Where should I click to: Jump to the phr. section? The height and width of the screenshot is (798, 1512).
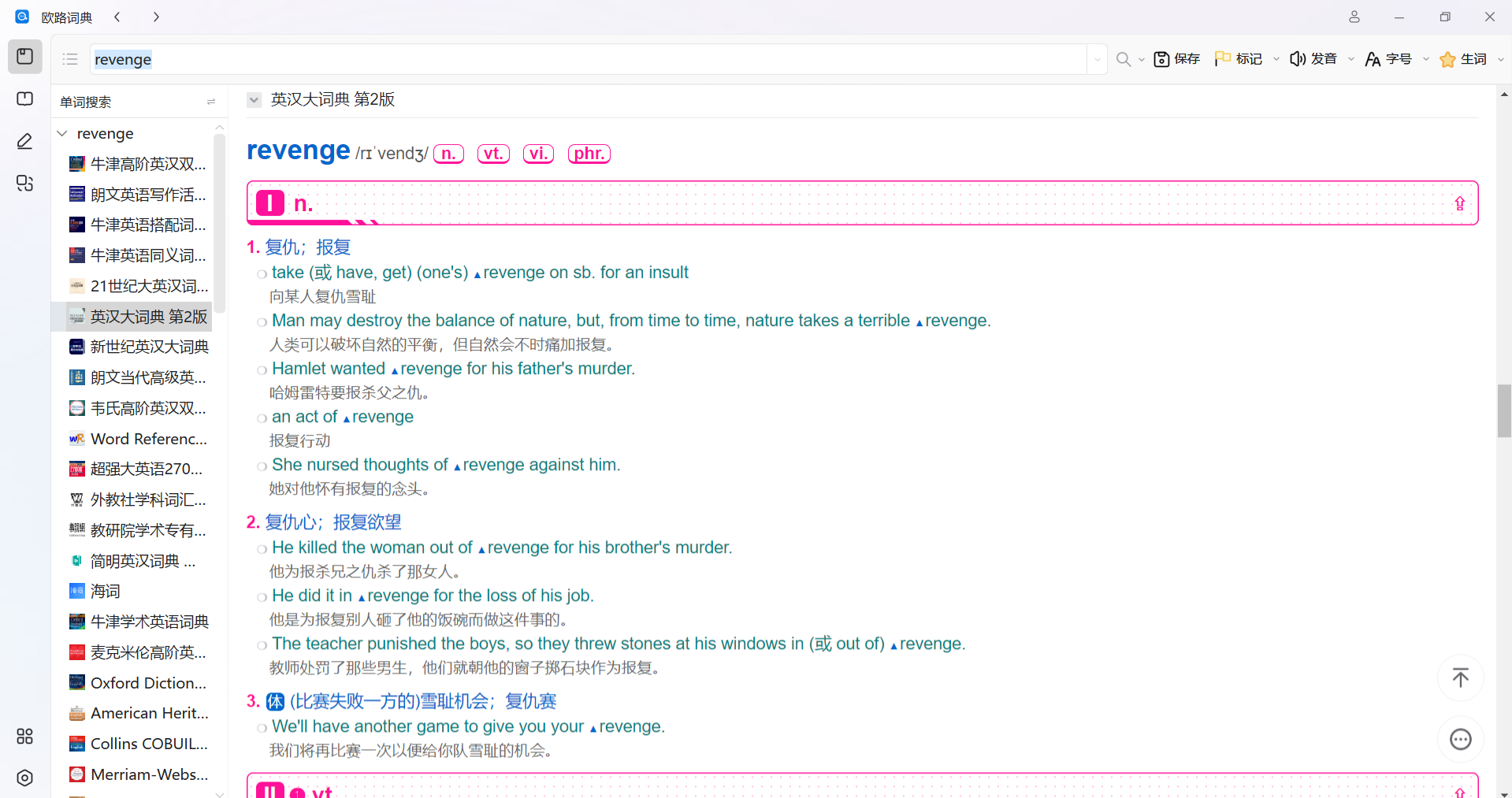tap(589, 154)
